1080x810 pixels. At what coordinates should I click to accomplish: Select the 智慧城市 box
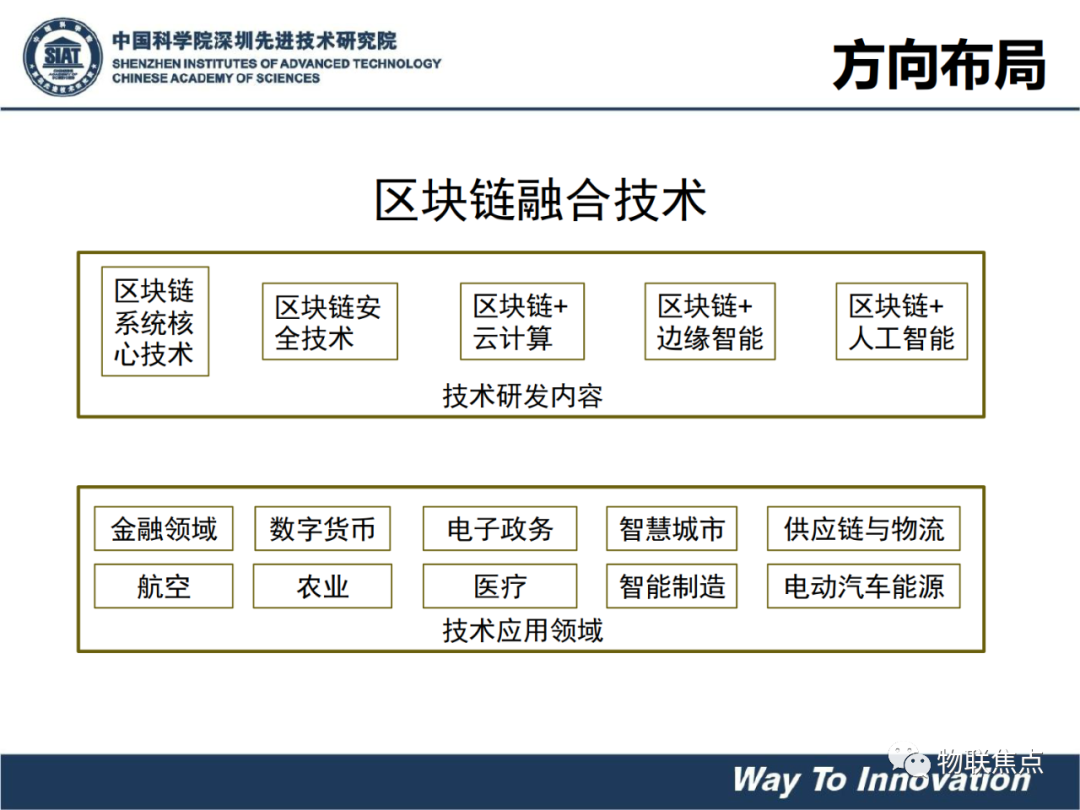tap(672, 529)
